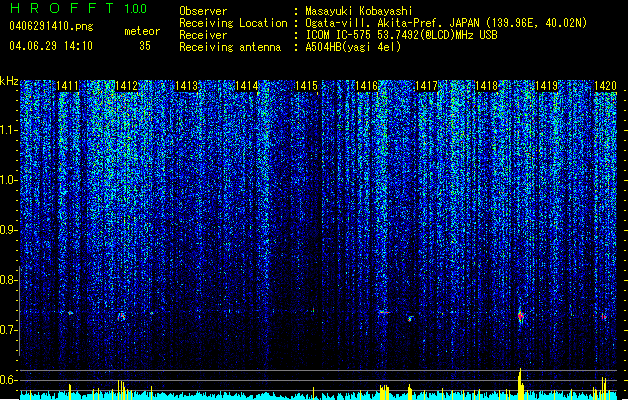Click the 1.0 kHz axis label
The height and width of the screenshot is (400, 629).
[x=8, y=180]
